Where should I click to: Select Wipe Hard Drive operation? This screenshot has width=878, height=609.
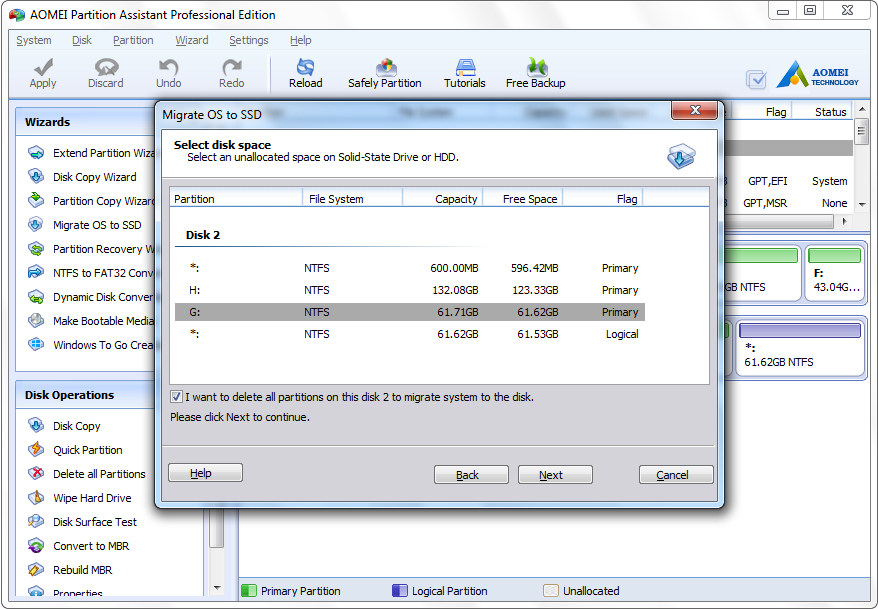coord(80,498)
